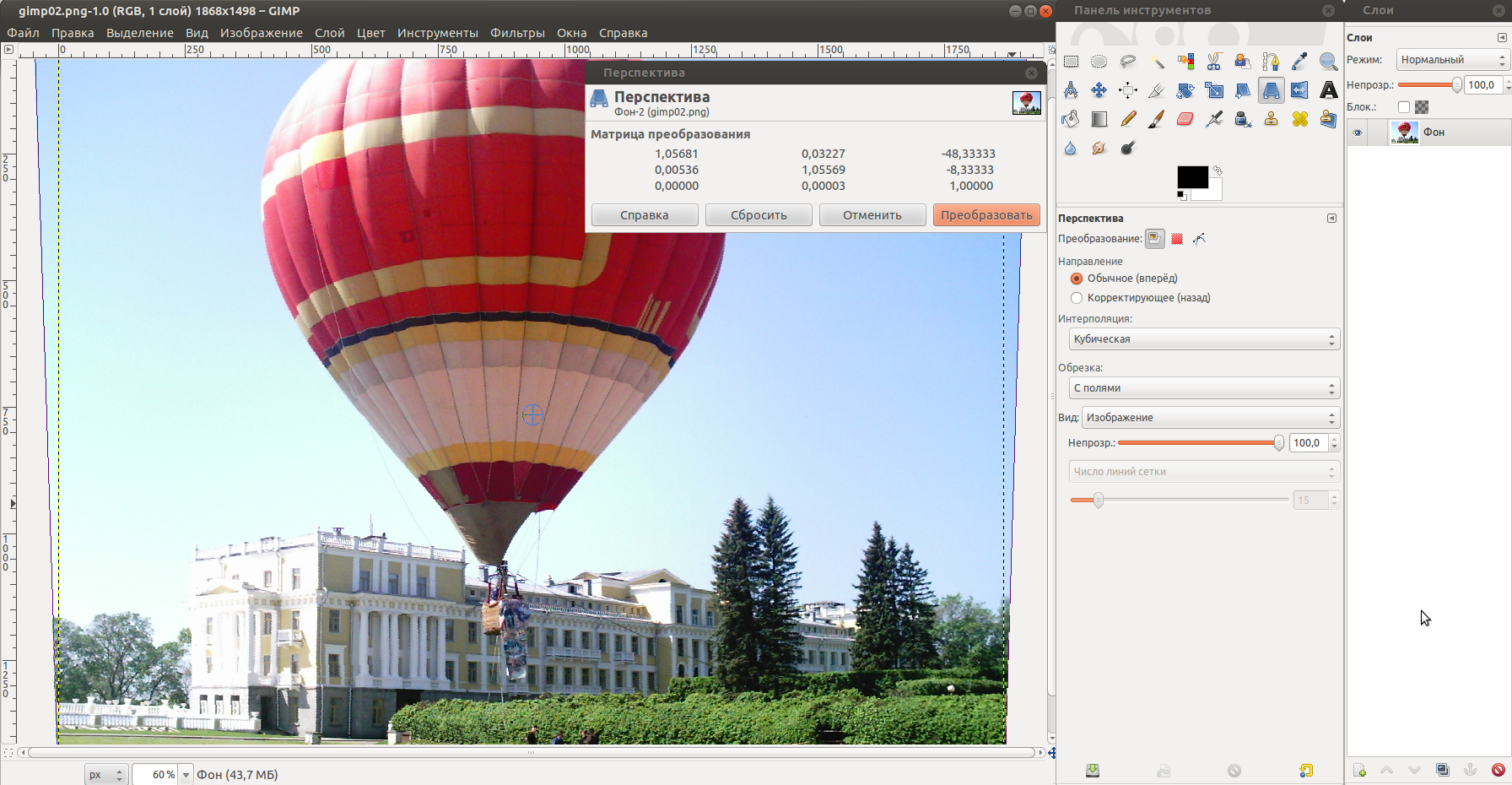Click the Преобразовать button
This screenshot has height=785, width=1512.
pyautogui.click(x=985, y=215)
